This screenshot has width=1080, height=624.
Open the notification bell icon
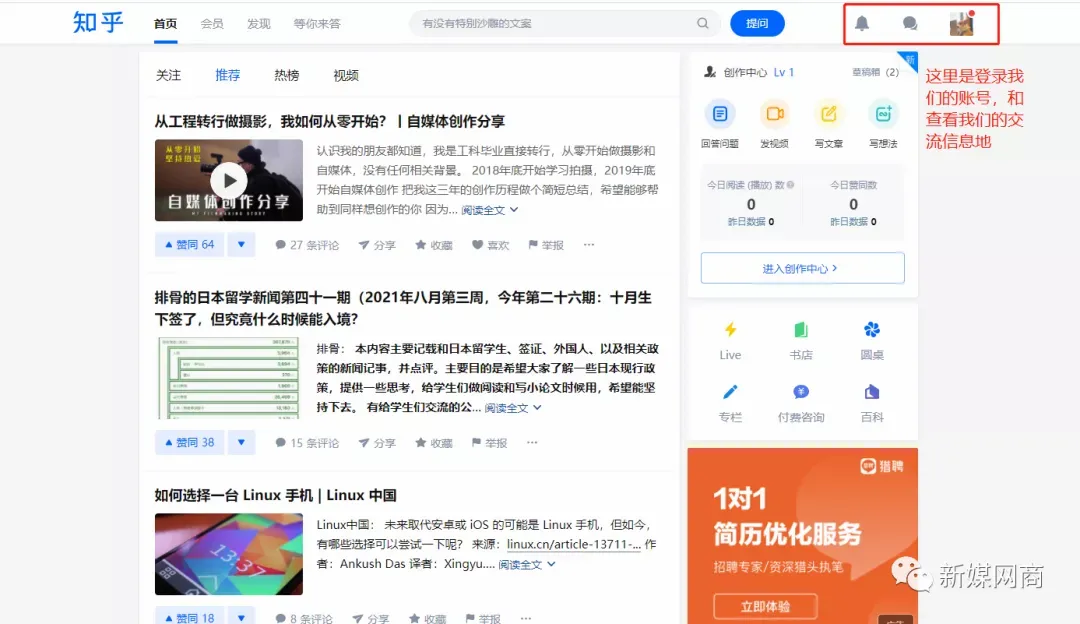coord(862,22)
